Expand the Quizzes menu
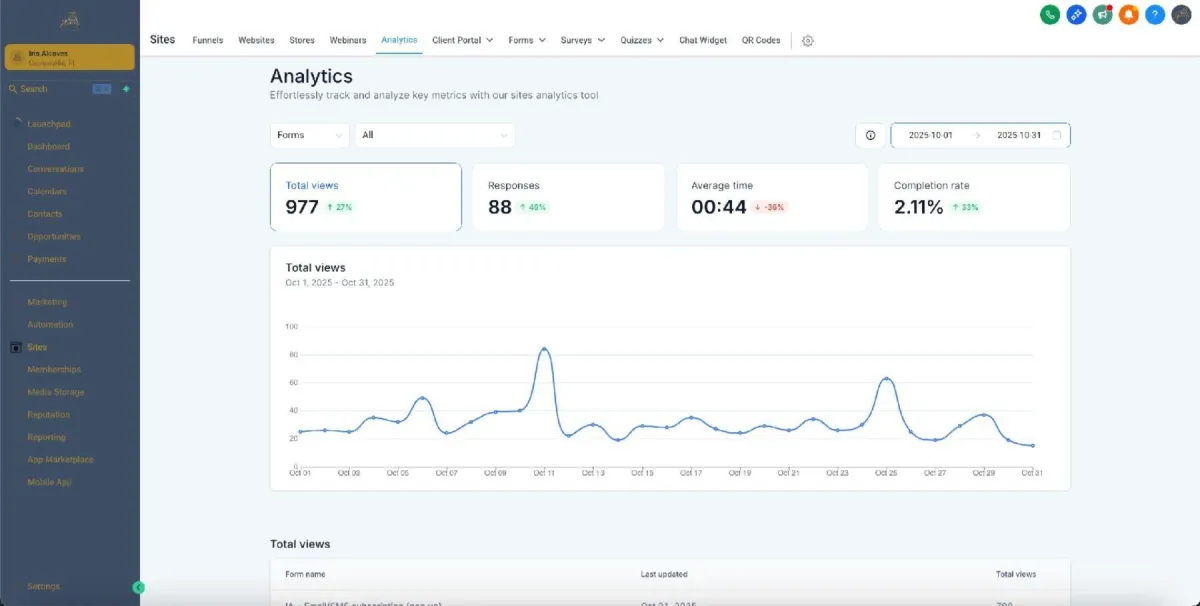 click(x=642, y=40)
